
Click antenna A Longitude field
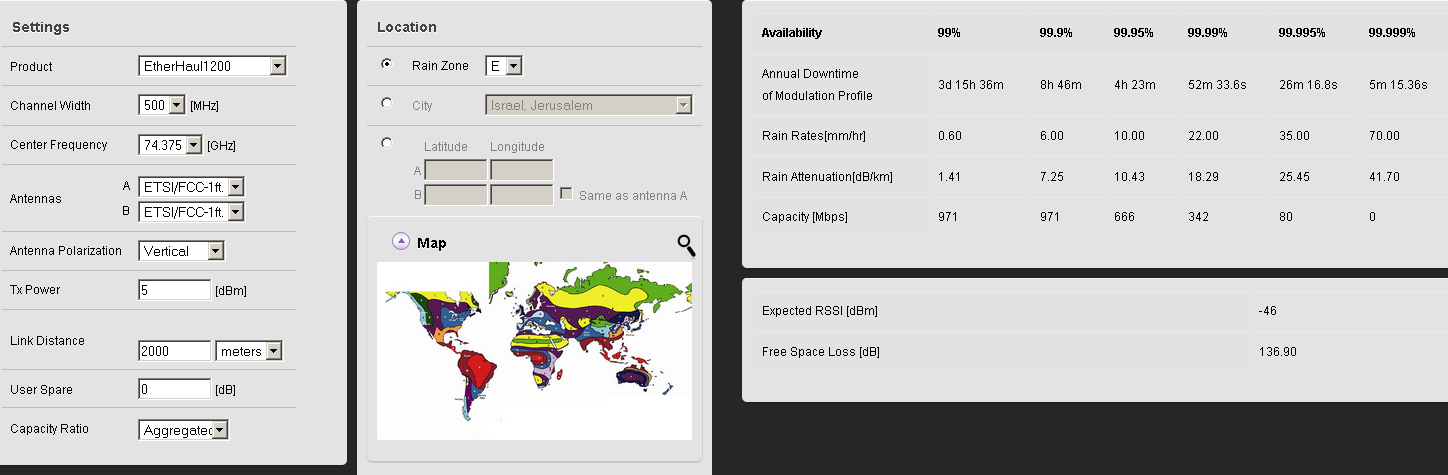[x=522, y=170]
